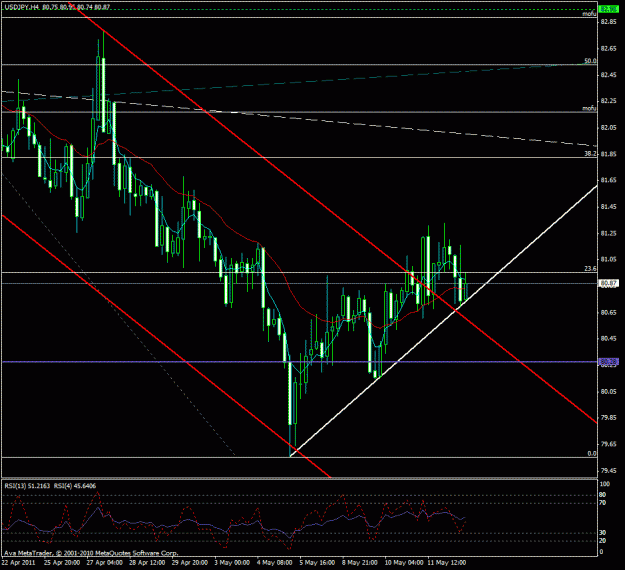Click the mofu label near 82.25
The image size is (625, 570).
pos(589,108)
